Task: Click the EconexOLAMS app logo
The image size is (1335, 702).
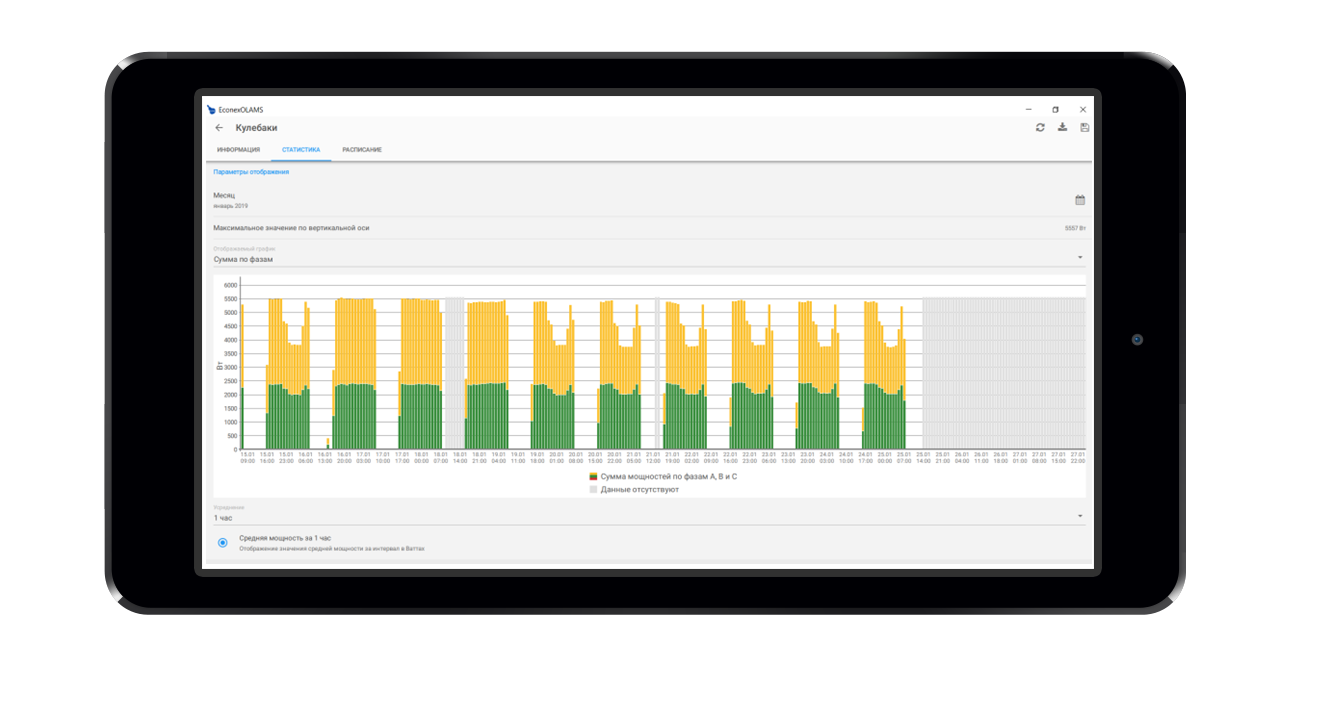Action: [x=211, y=109]
